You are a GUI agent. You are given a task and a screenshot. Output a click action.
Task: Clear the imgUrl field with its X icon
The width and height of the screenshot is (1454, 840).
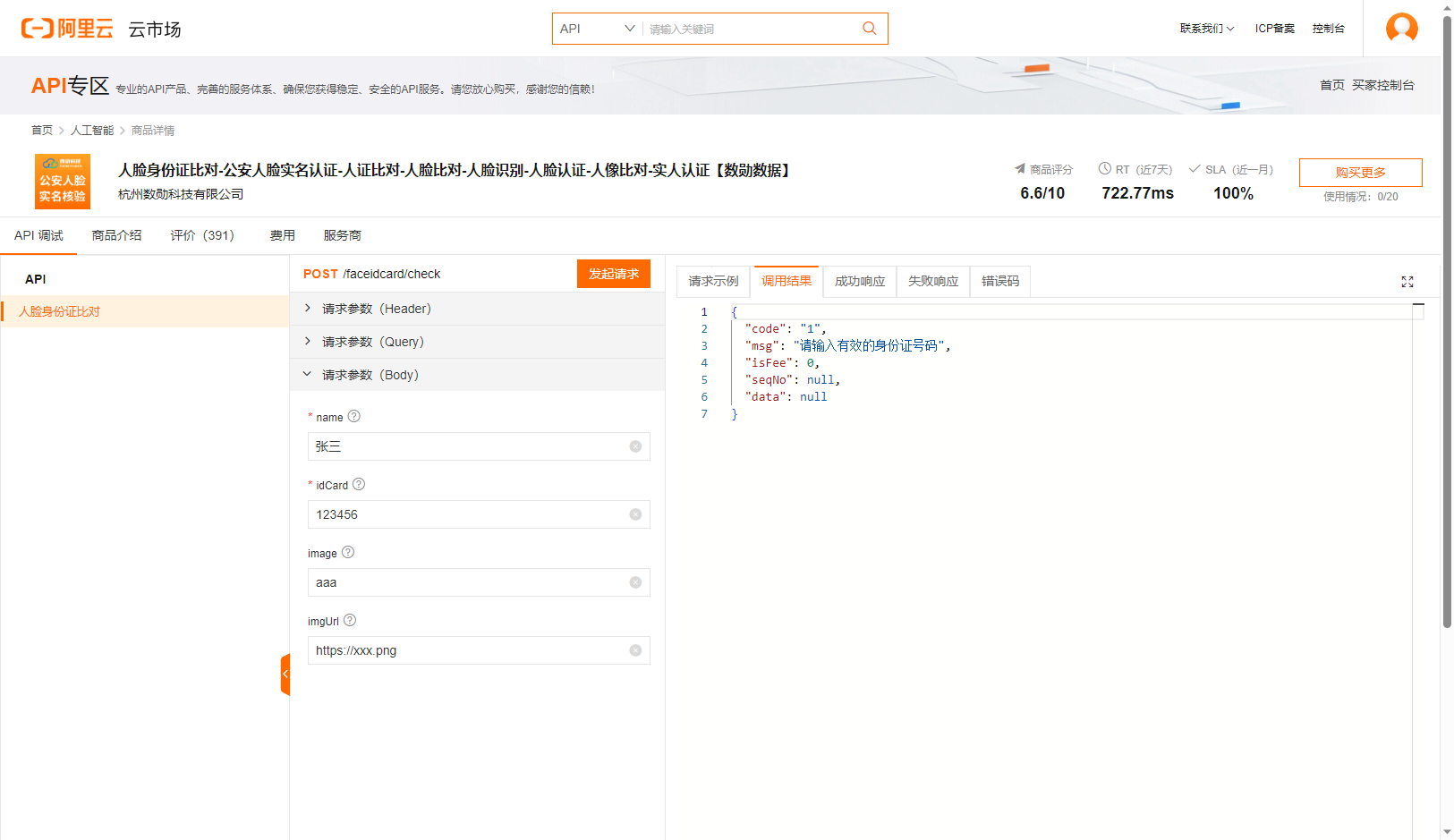pos(635,650)
